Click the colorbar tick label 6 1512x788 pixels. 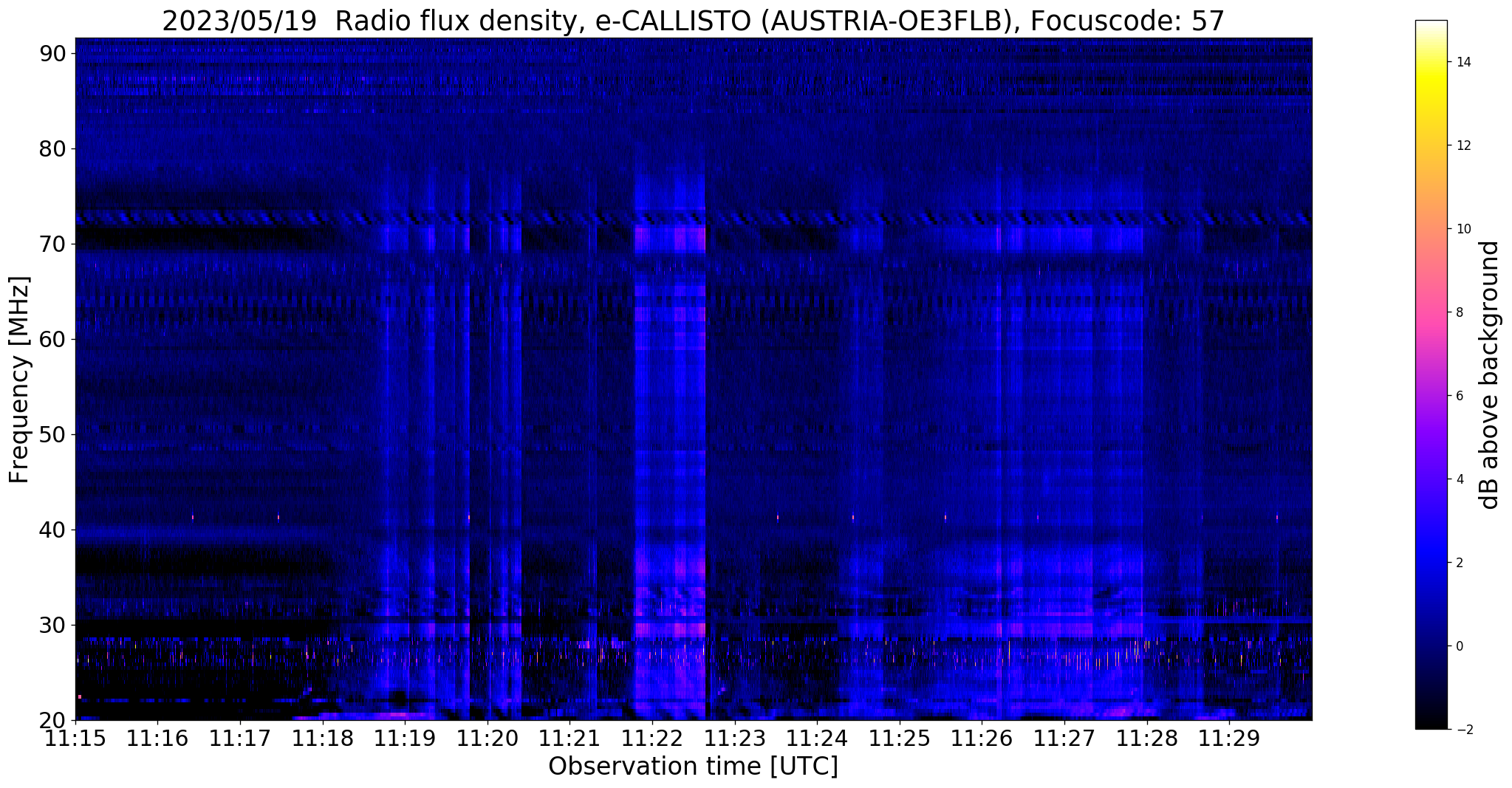tap(1459, 396)
